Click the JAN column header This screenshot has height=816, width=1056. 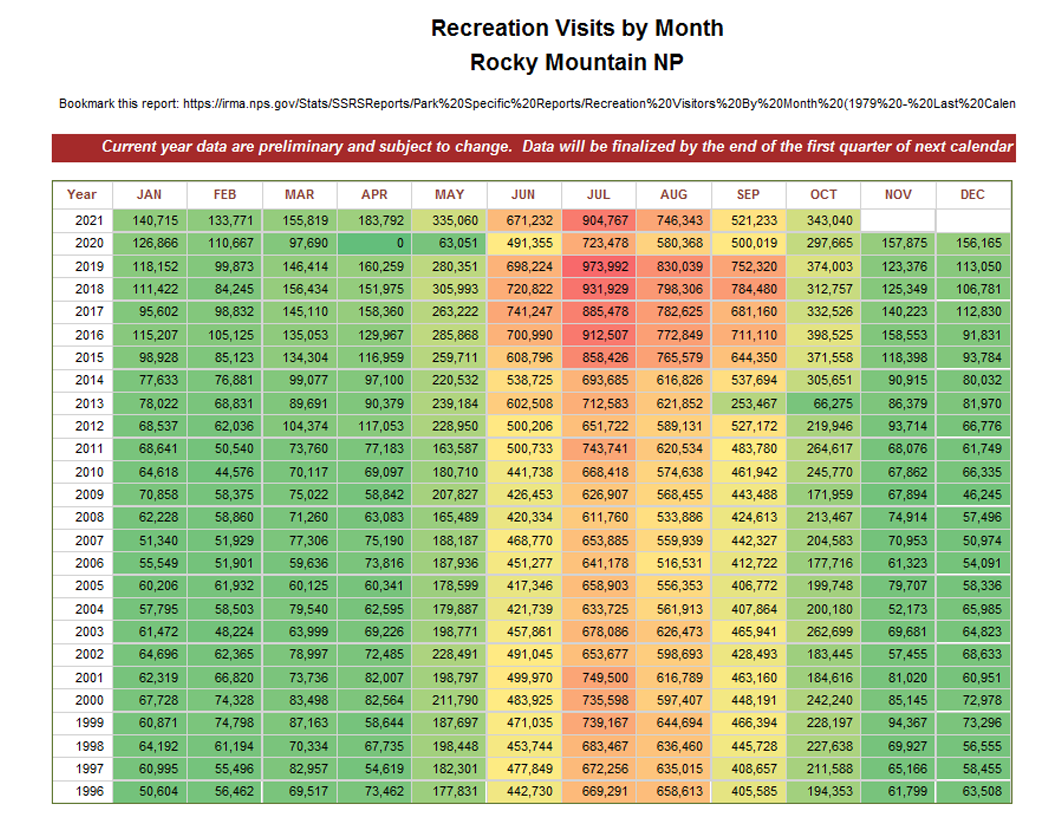pos(148,195)
